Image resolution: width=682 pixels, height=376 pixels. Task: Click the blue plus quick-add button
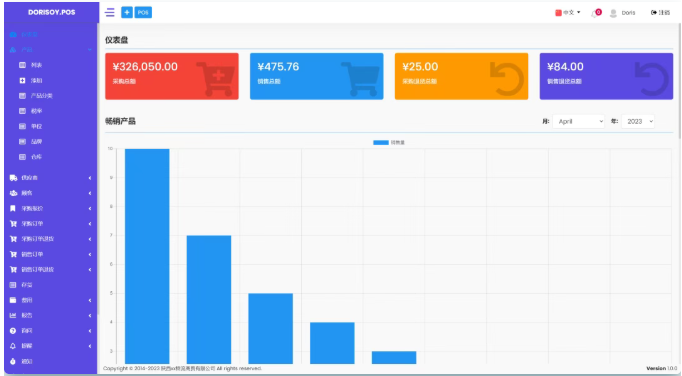click(x=127, y=13)
